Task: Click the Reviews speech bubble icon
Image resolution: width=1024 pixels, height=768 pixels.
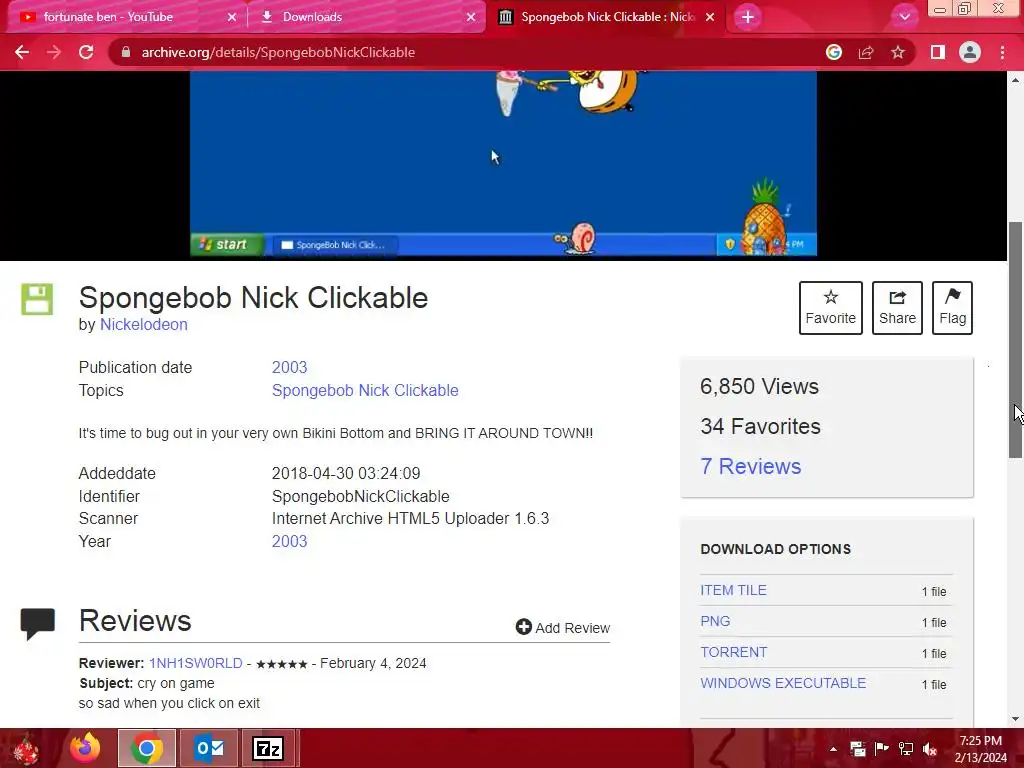Action: point(37,624)
